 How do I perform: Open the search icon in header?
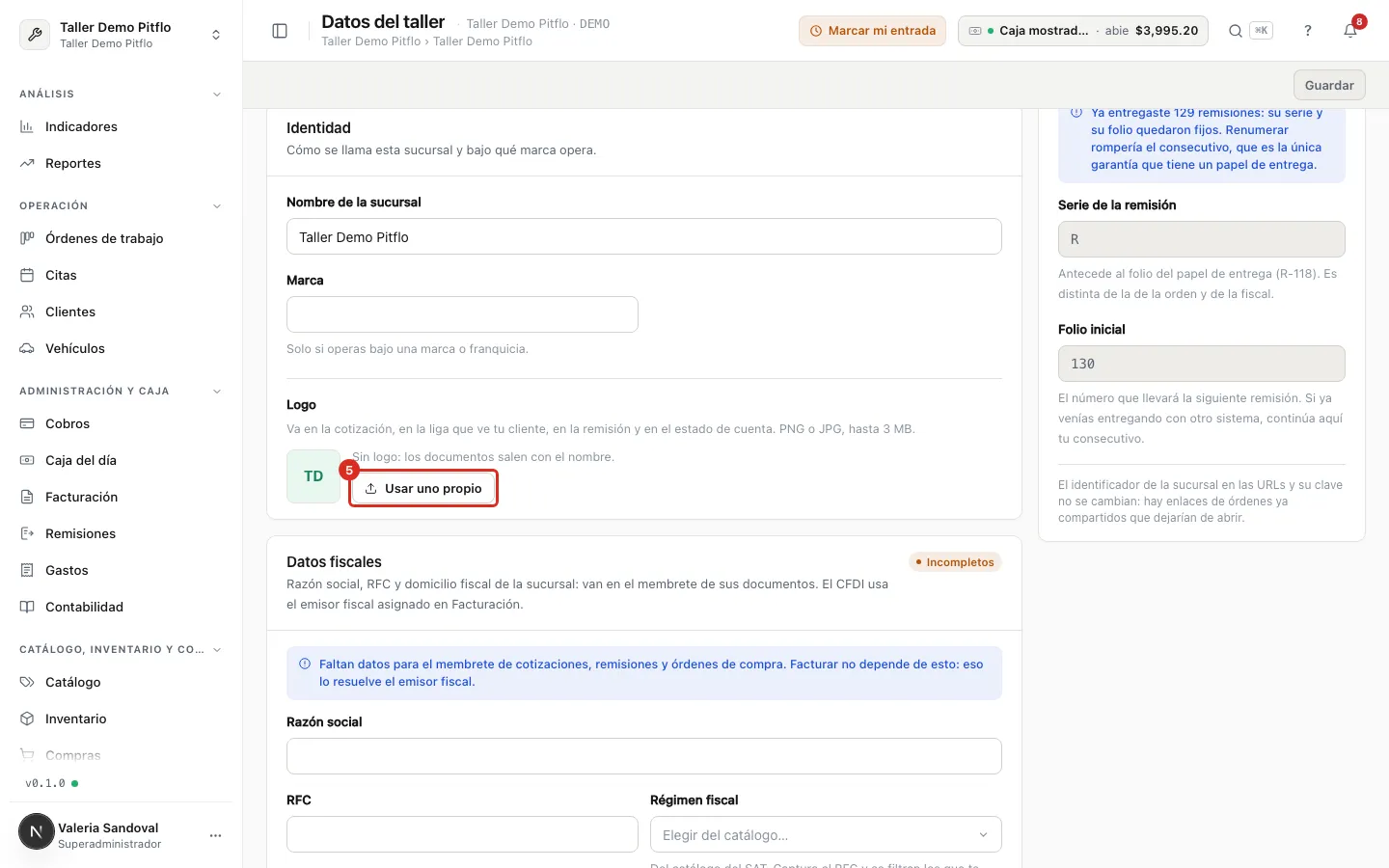point(1235,31)
